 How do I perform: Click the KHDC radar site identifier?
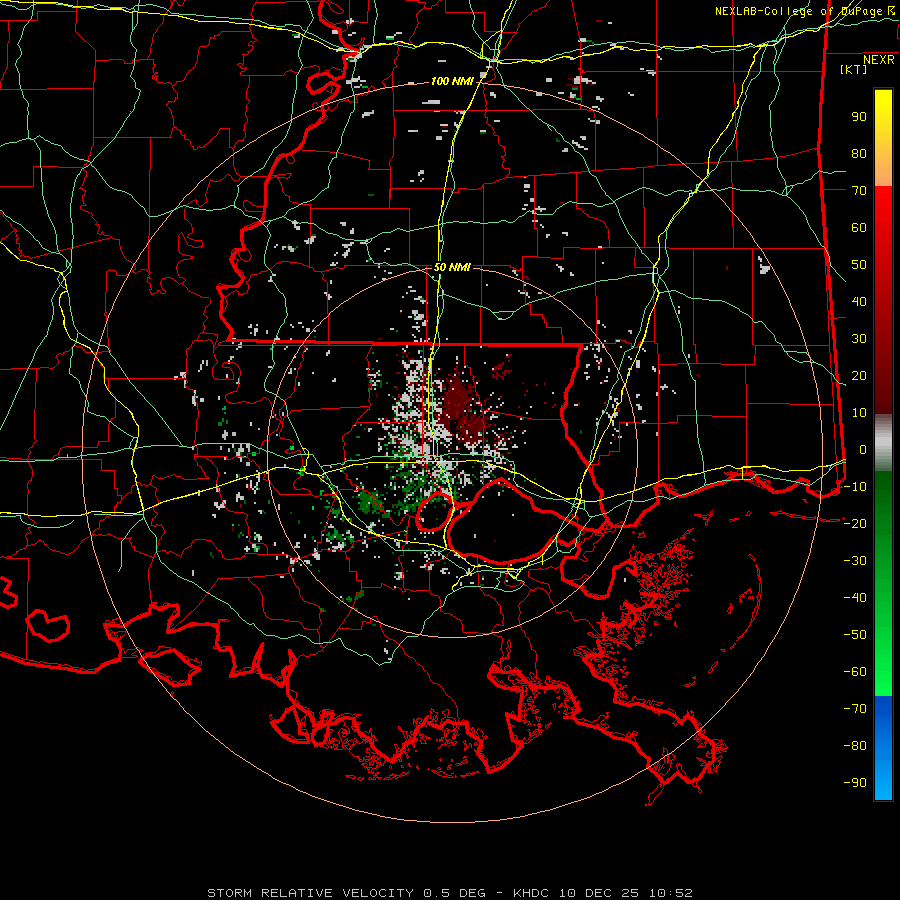click(x=531, y=893)
